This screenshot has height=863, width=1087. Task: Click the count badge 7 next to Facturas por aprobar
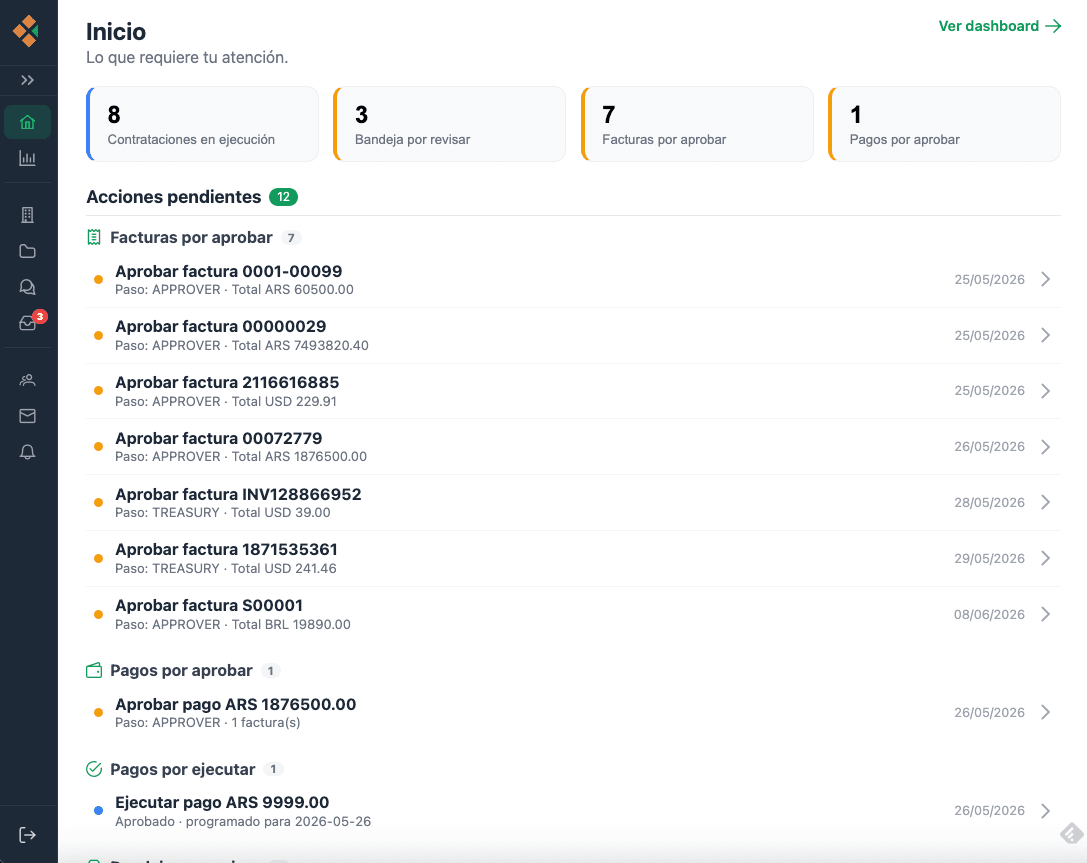pyautogui.click(x=291, y=238)
